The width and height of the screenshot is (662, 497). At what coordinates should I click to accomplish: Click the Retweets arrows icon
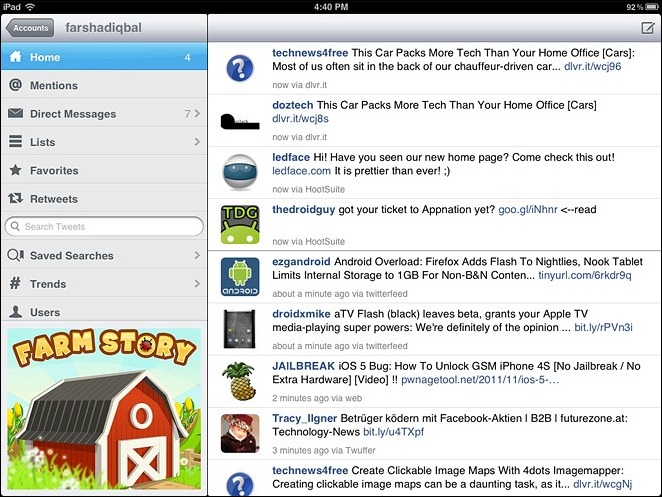tap(16, 198)
